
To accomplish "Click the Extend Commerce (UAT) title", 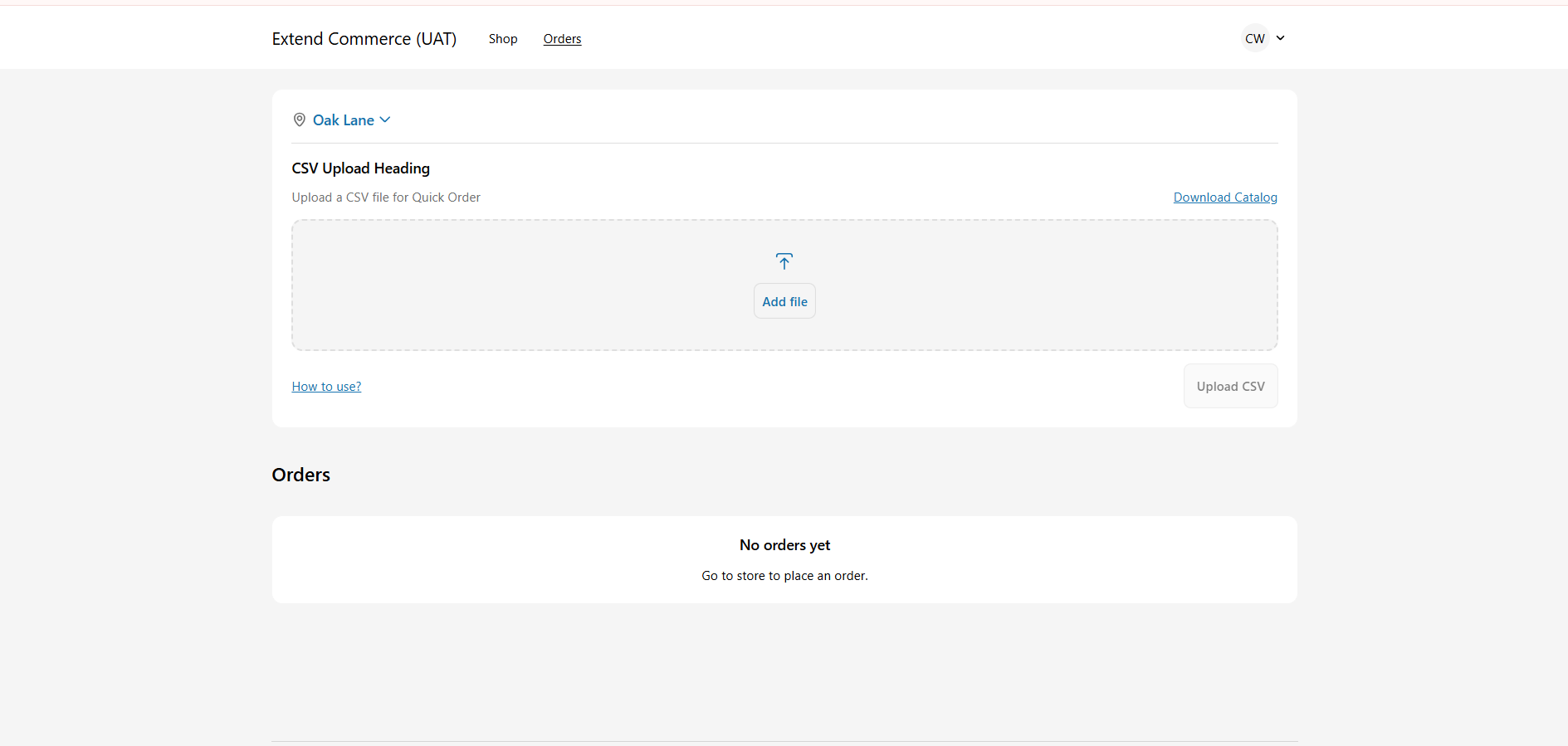I will click(x=364, y=39).
